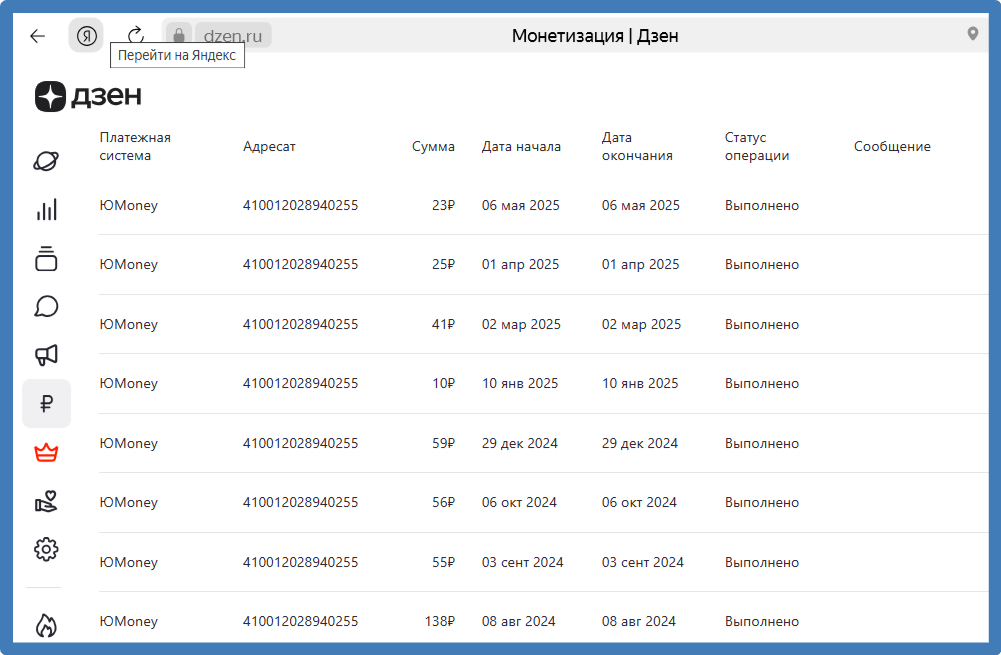Viewport: 1001px width, 655px height.
Task: Click Выполнено status in 06 мая 2025 row
Action: (762, 206)
